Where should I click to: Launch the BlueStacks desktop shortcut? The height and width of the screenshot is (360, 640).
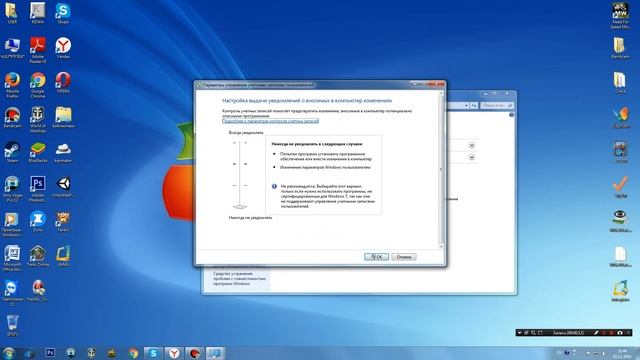tap(38, 152)
